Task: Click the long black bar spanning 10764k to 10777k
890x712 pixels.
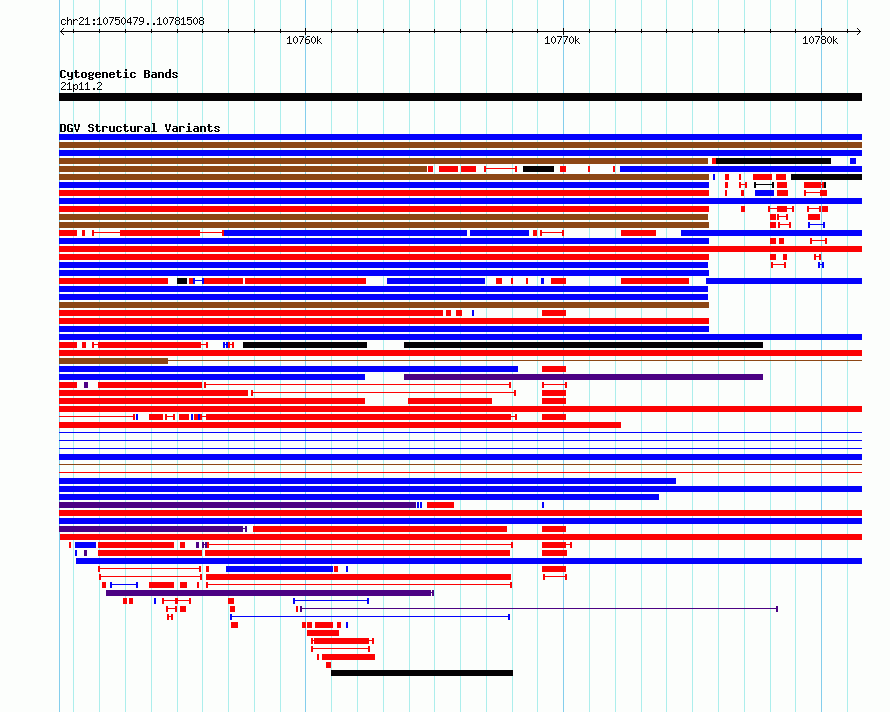Action: pos(583,345)
